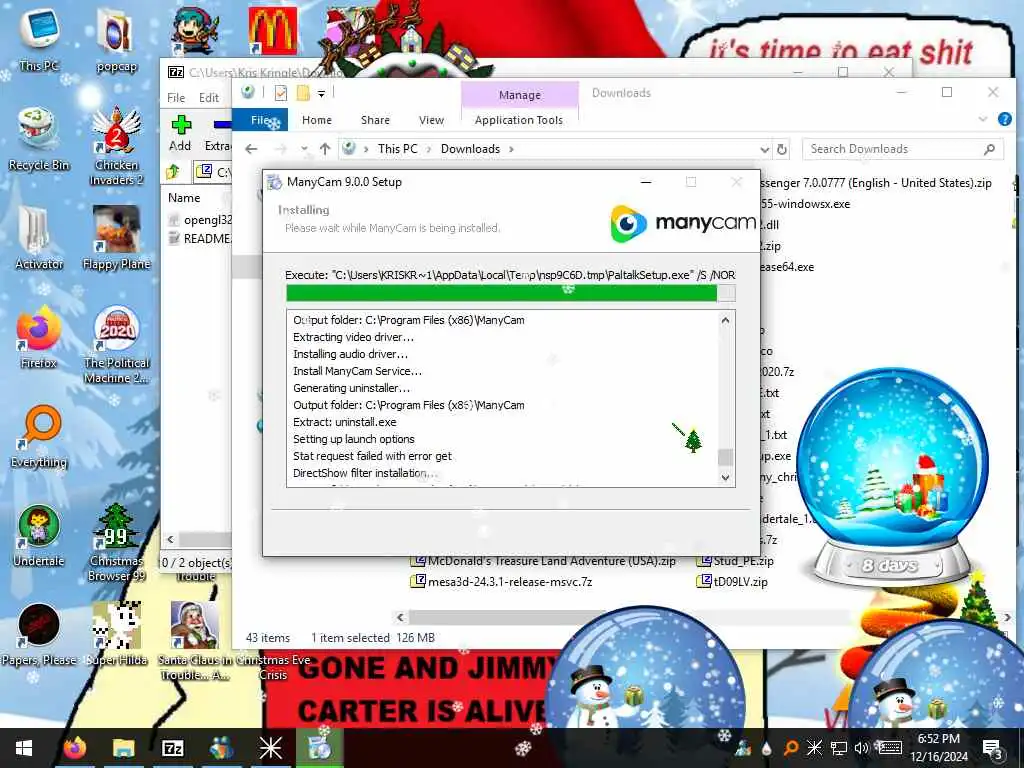1024x768 pixels.
Task: Open Super Hilda desktop icon
Action: pyautogui.click(x=116, y=635)
